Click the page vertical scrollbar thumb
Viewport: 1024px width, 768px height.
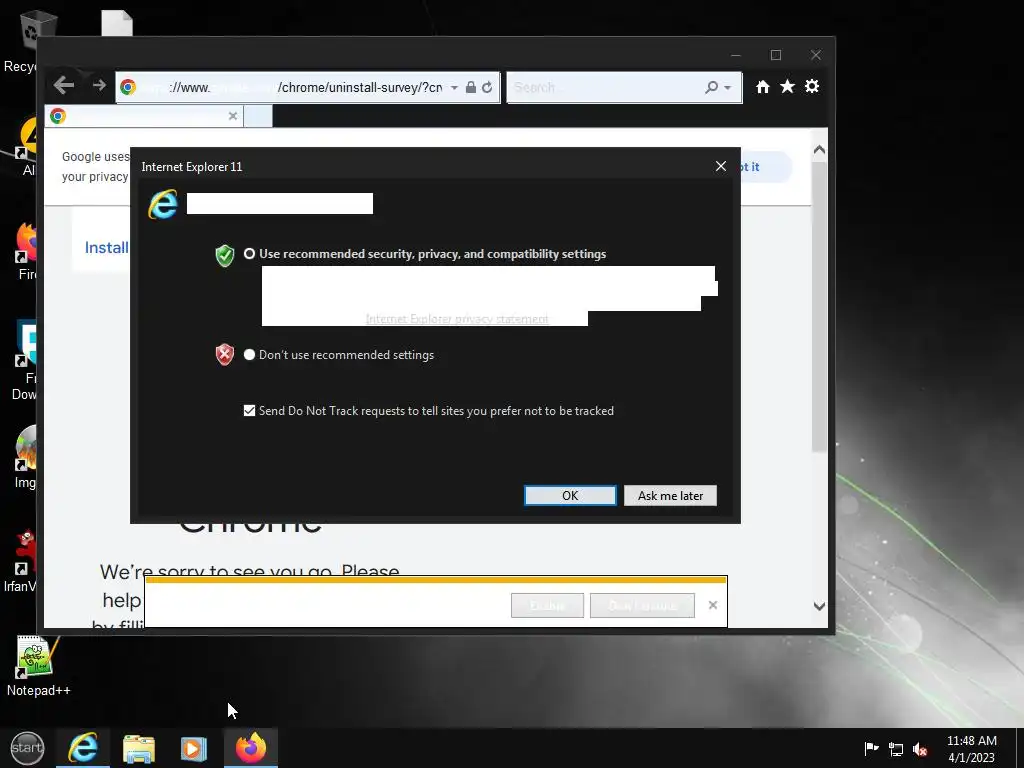[820, 306]
